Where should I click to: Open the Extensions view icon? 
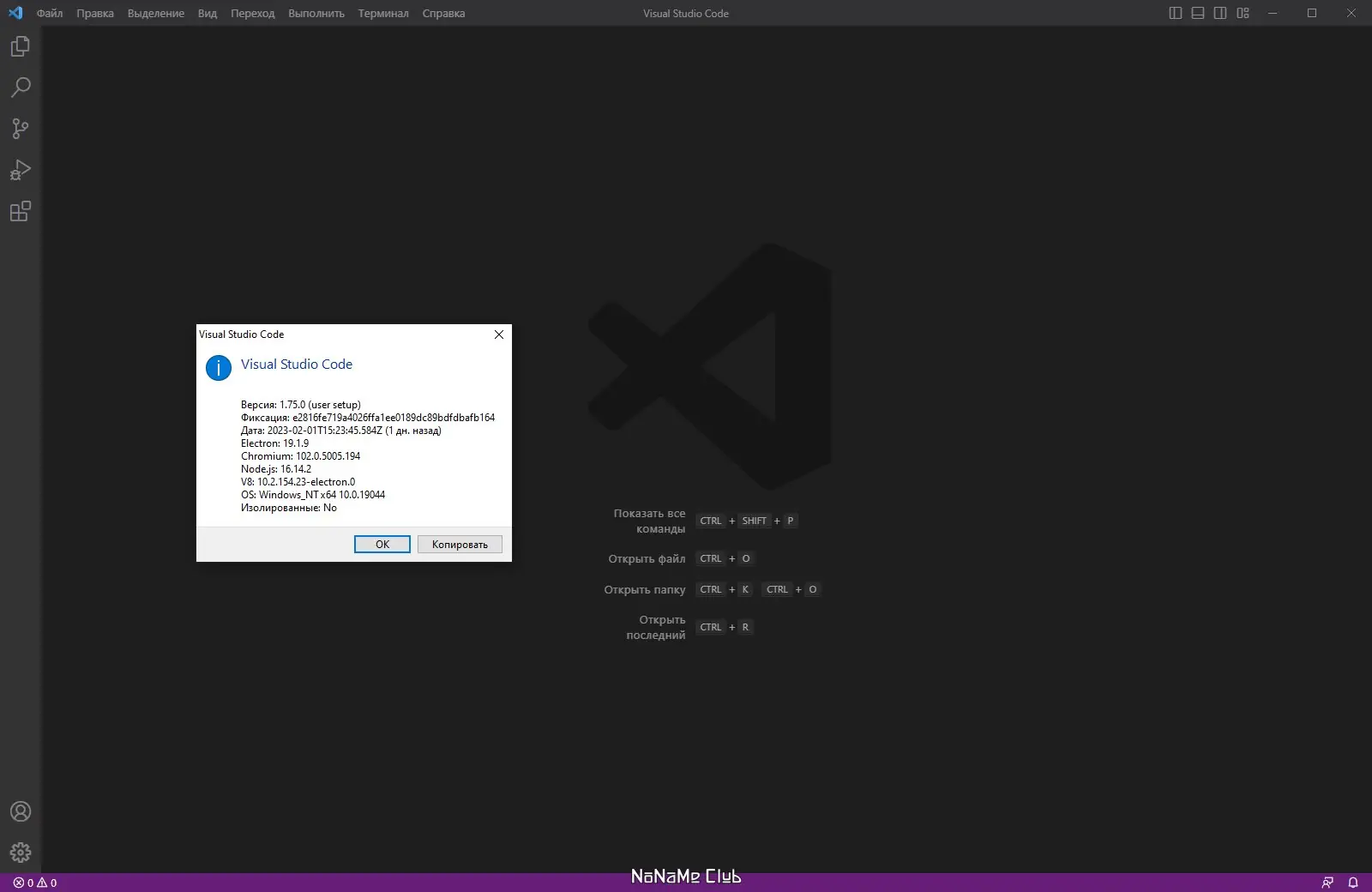(21, 211)
